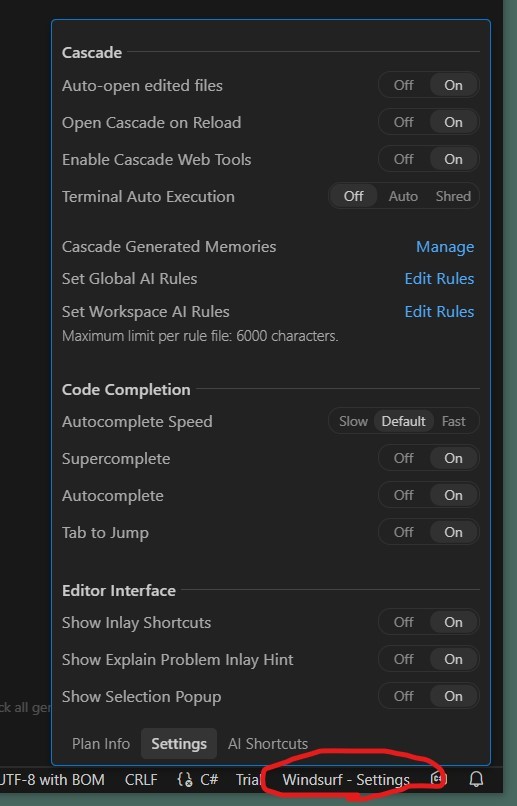The image size is (517, 806).
Task: Click the curly braces language icon
Action: 185,780
